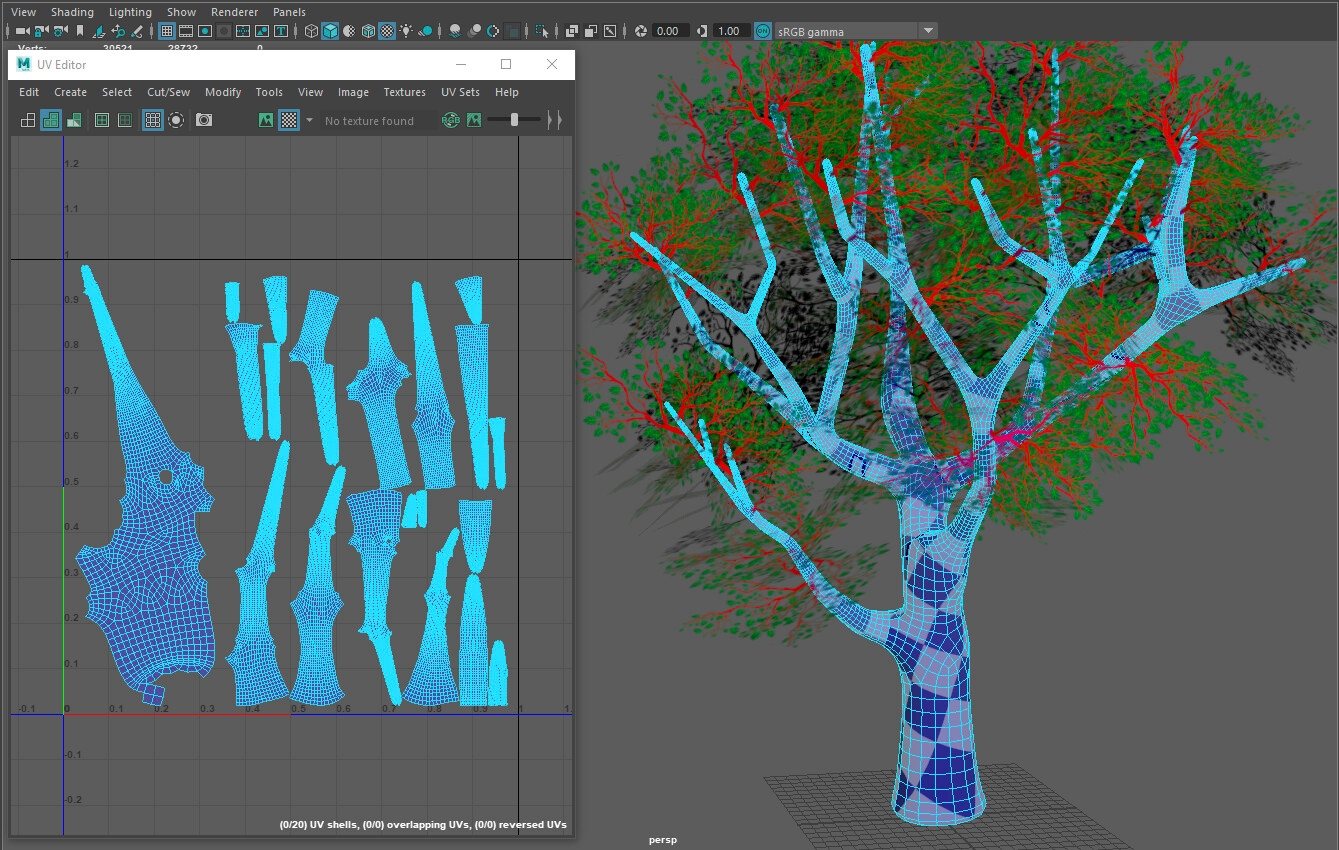Enable shaded UV shells display icon
The width and height of the screenshot is (1339, 850).
click(x=50, y=120)
